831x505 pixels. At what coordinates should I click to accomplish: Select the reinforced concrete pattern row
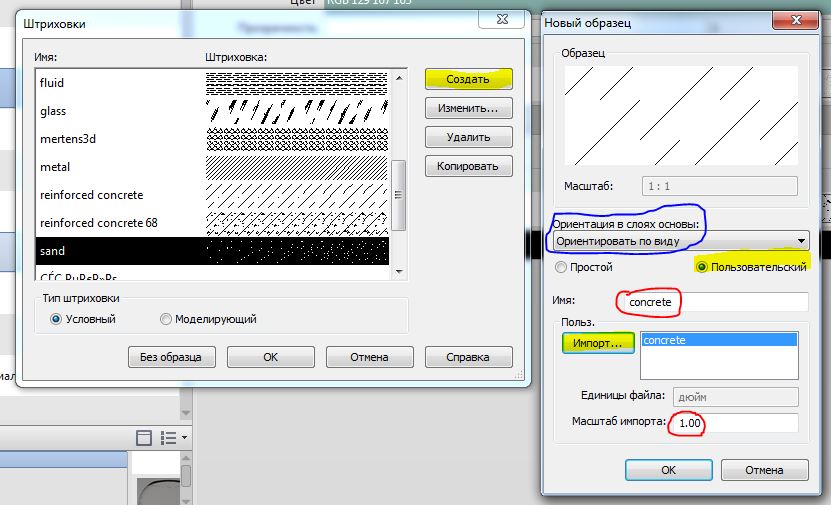pyautogui.click(x=212, y=195)
